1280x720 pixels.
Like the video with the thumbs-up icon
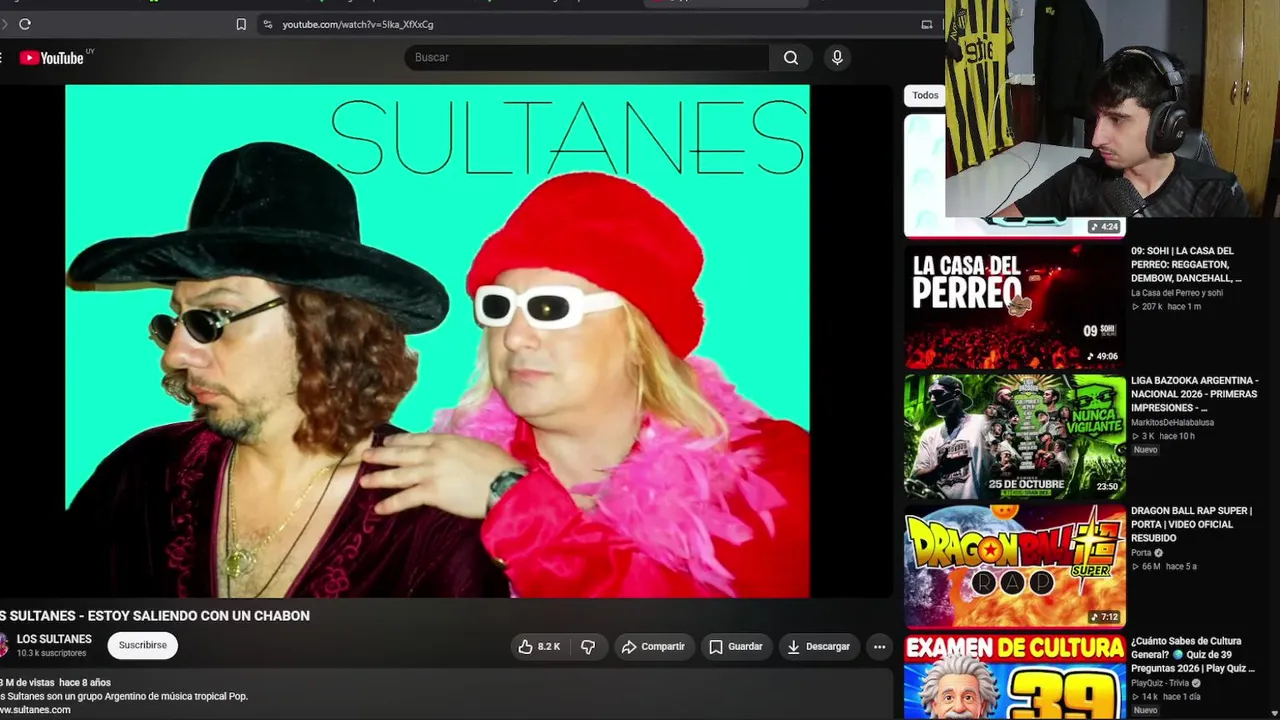538,647
